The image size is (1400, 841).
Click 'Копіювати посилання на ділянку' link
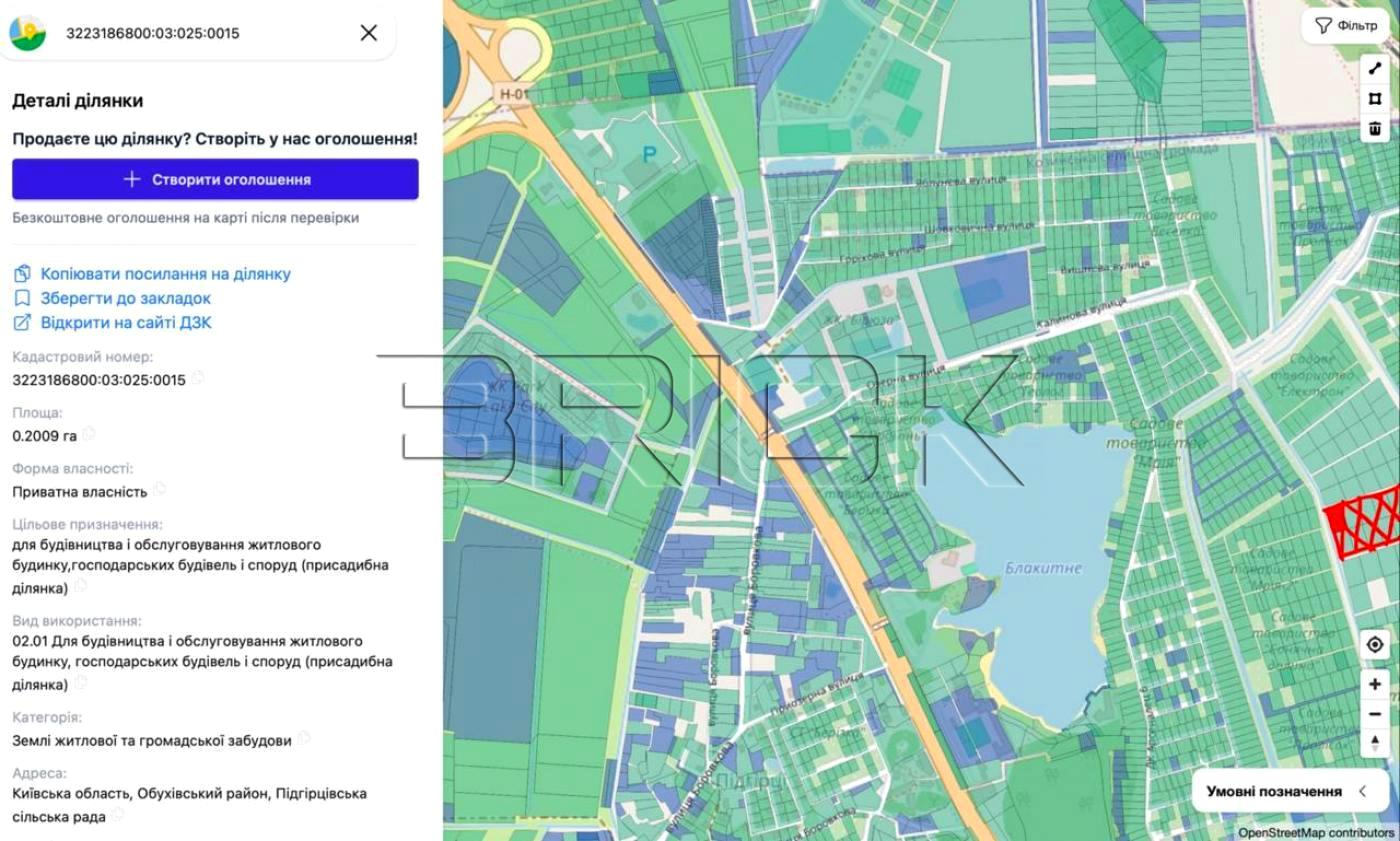(x=165, y=274)
